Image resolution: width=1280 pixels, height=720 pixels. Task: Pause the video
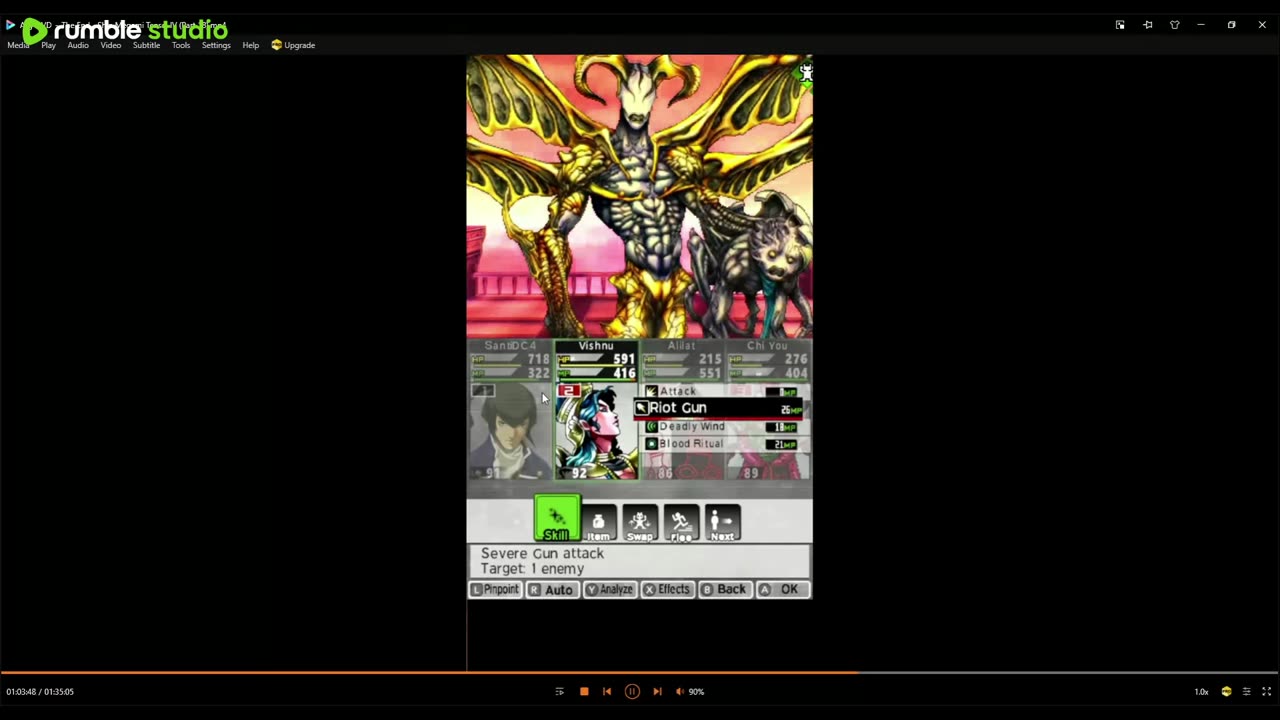click(x=632, y=691)
